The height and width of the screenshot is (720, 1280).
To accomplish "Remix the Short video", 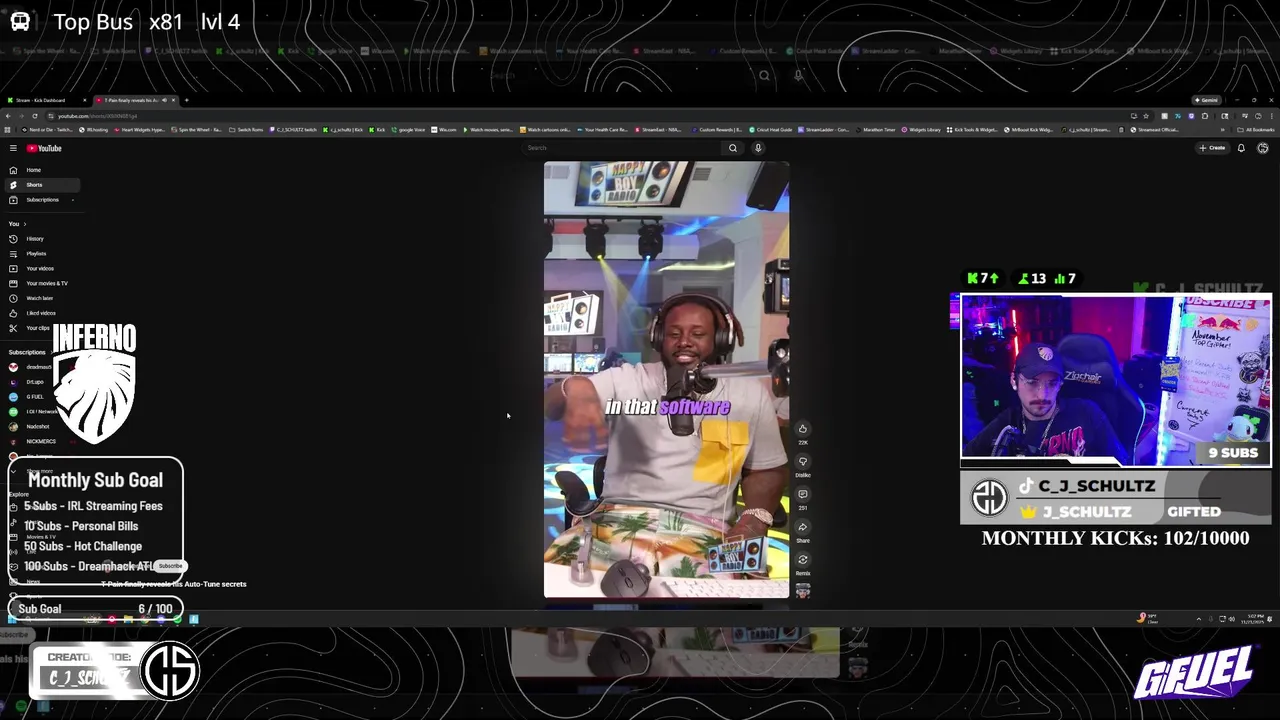I will point(802,560).
